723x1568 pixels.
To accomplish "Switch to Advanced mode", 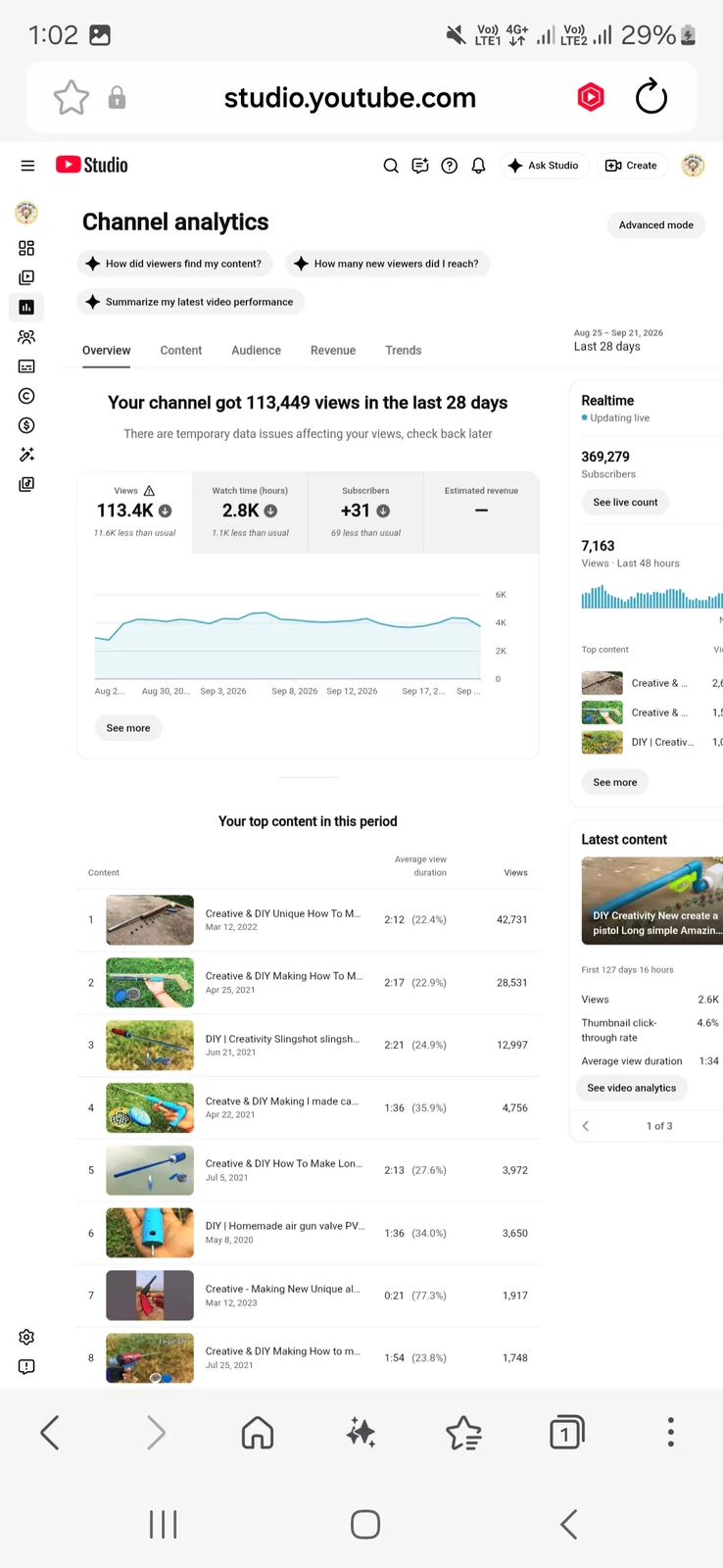I will 655,224.
